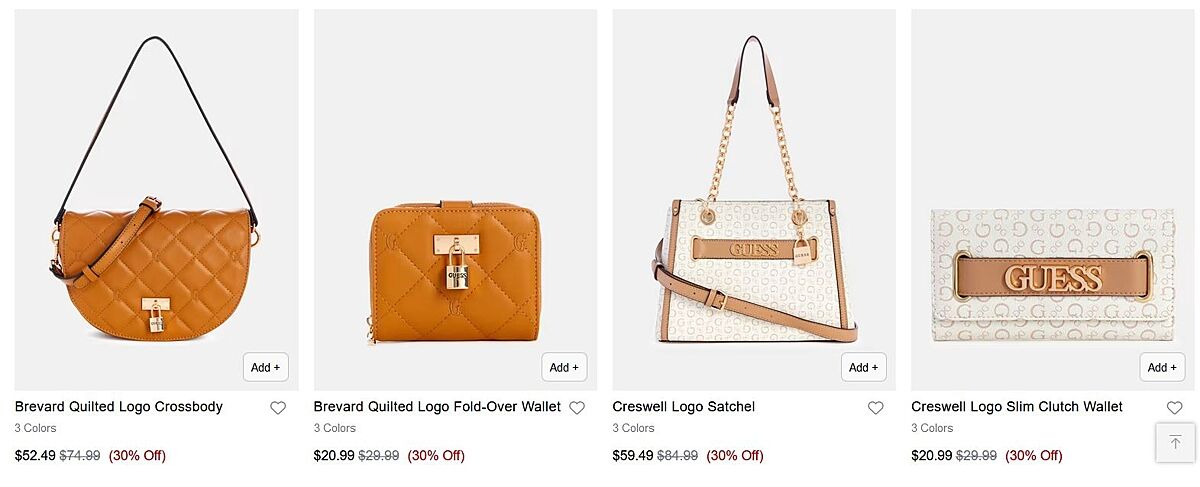Image resolution: width=1200 pixels, height=487 pixels.
Task: View the white logo satchel with chain image
Action: pyautogui.click(x=754, y=200)
